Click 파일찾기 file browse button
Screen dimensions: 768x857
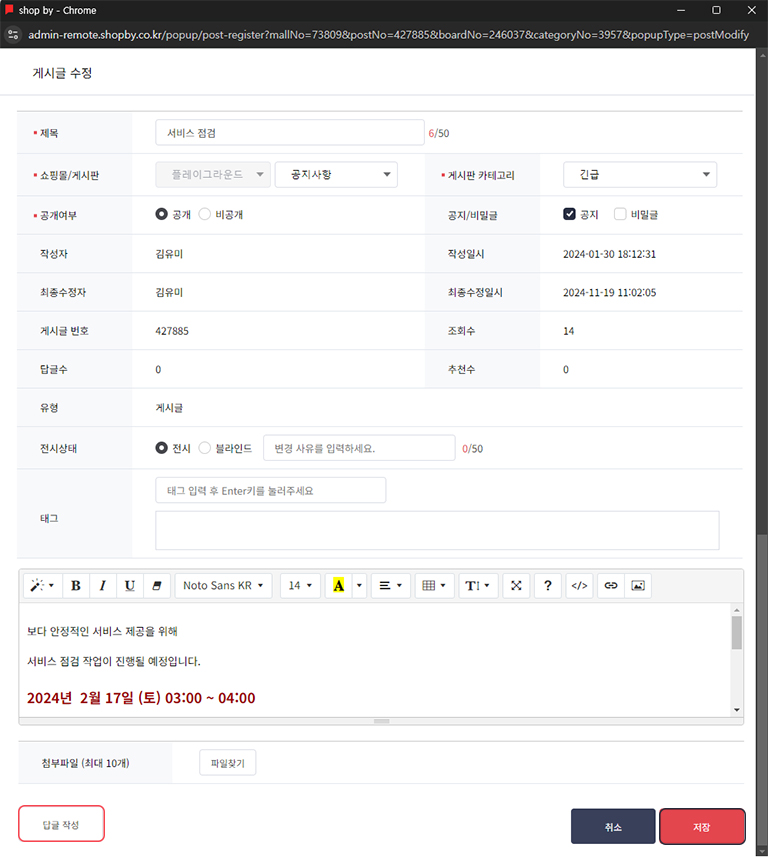coord(227,763)
